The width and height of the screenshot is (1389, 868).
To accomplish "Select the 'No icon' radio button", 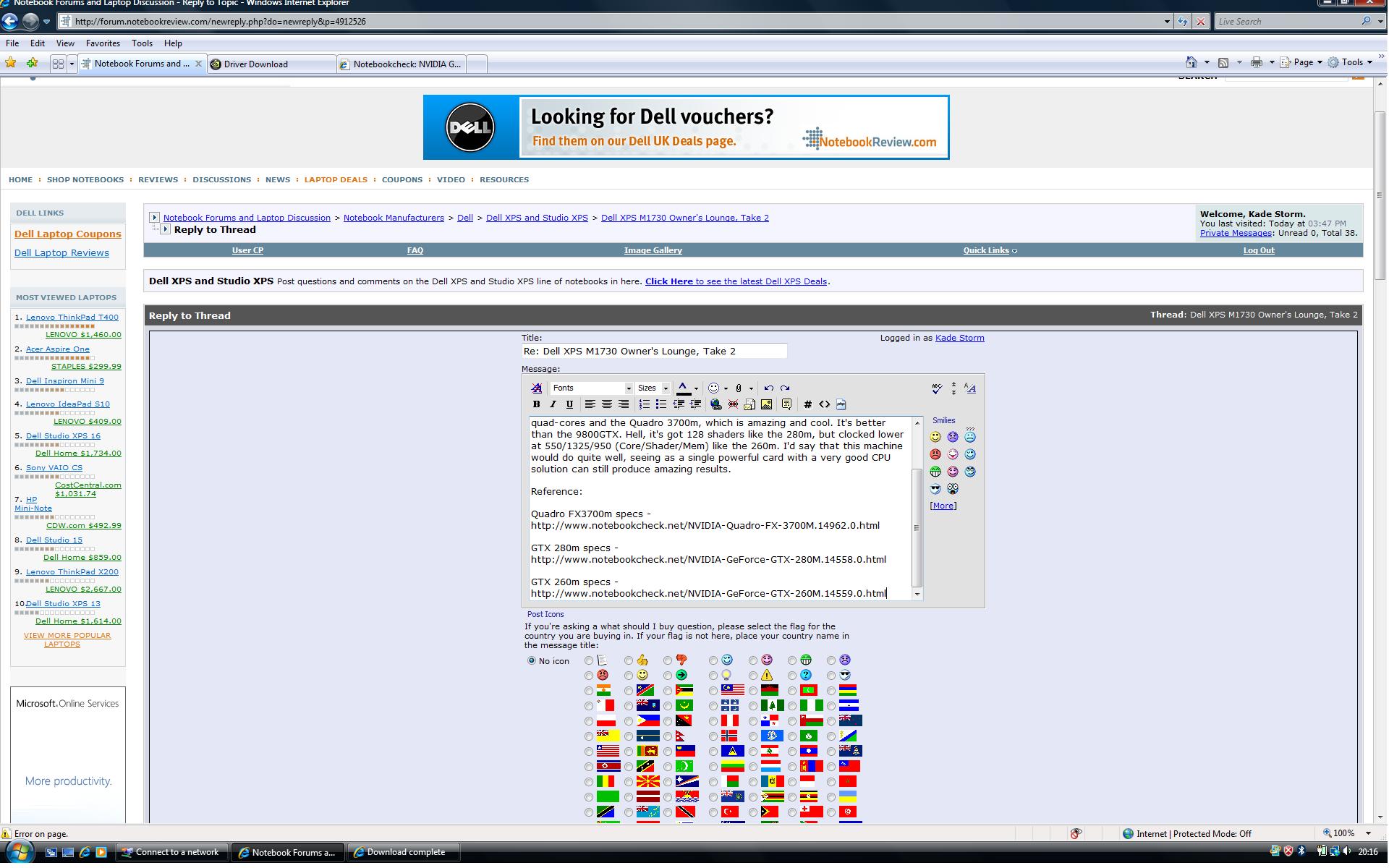I will [532, 660].
